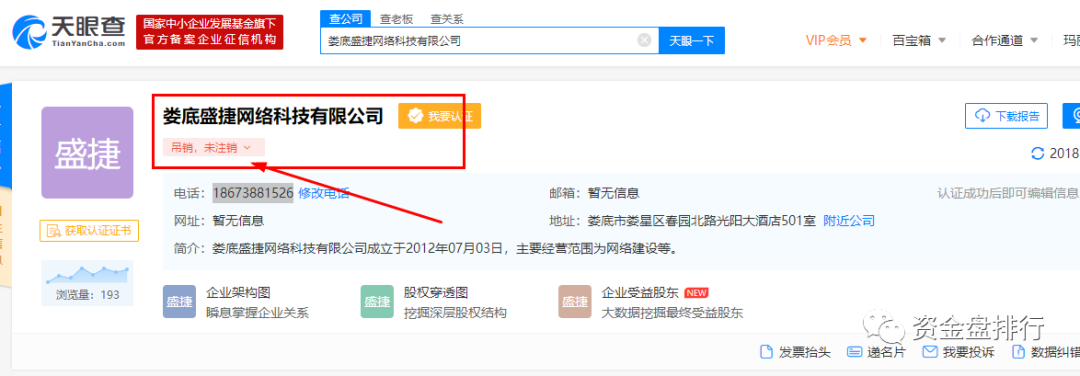Click the 发票抬头 document icon
The height and width of the screenshot is (376, 1080).
coord(765,352)
